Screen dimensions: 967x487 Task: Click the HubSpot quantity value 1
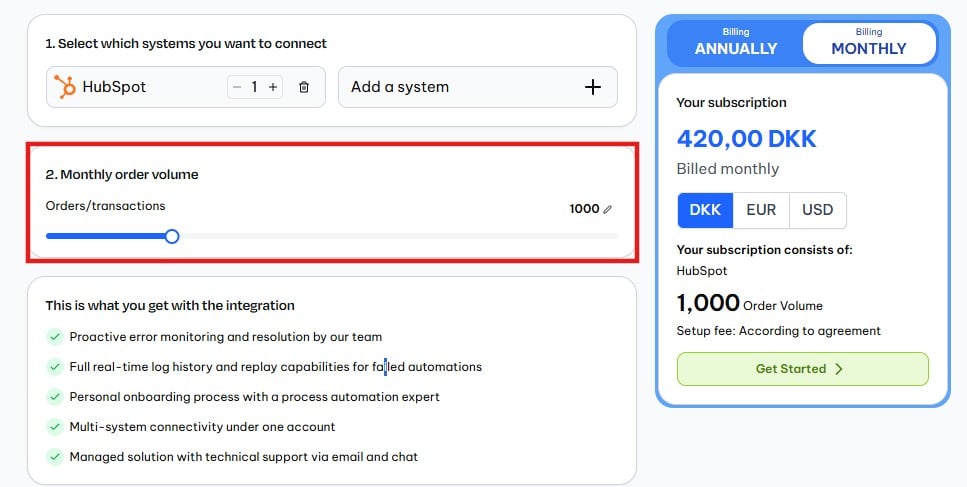[x=254, y=87]
